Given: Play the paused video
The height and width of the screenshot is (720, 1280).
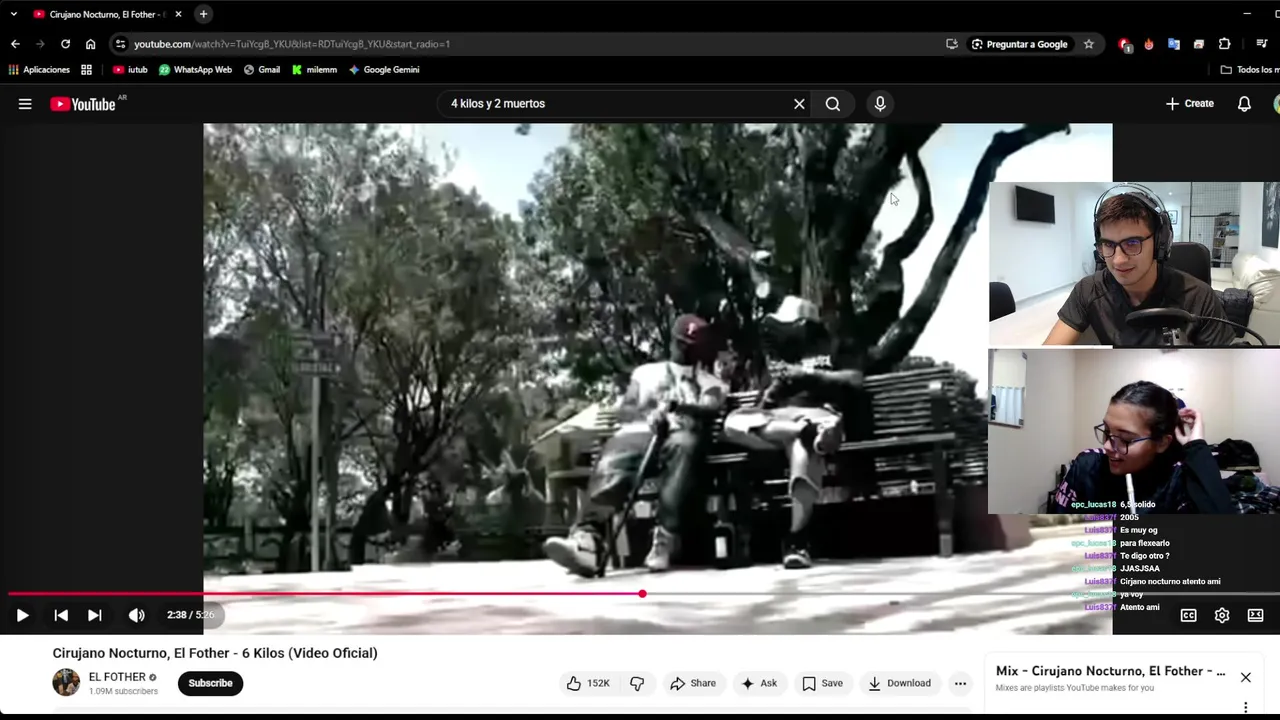Looking at the screenshot, I should point(22,615).
